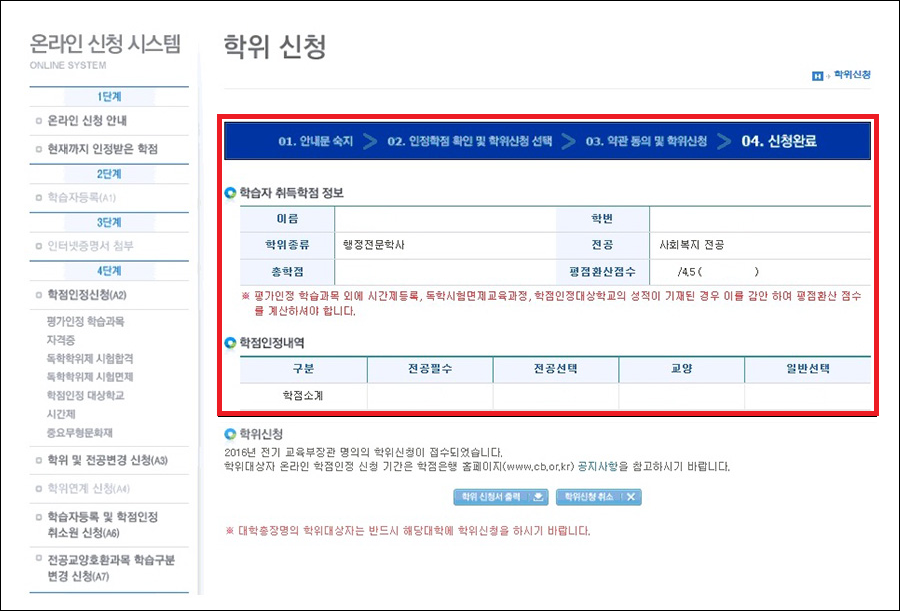
Task: Go to 학점인정 대상학교 submenu item
Action: coord(85,395)
